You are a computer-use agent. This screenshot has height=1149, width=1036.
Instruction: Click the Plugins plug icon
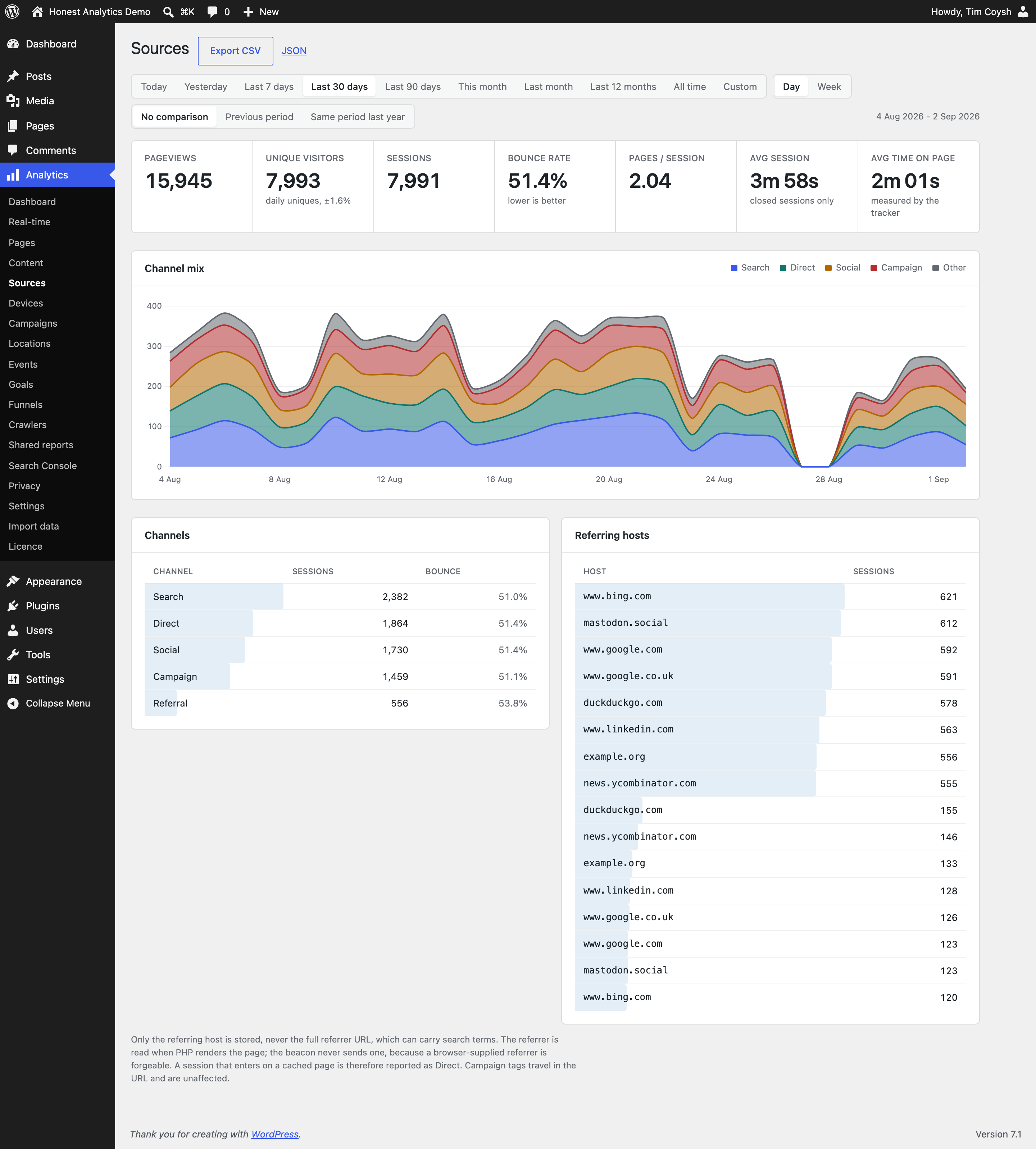click(13, 606)
